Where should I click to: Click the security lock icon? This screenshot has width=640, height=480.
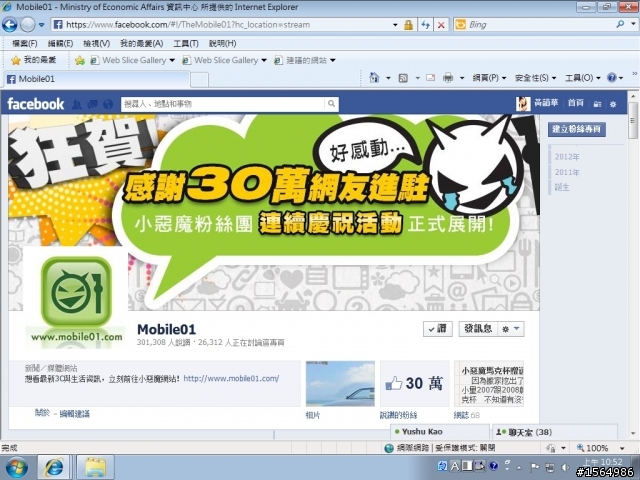click(408, 25)
